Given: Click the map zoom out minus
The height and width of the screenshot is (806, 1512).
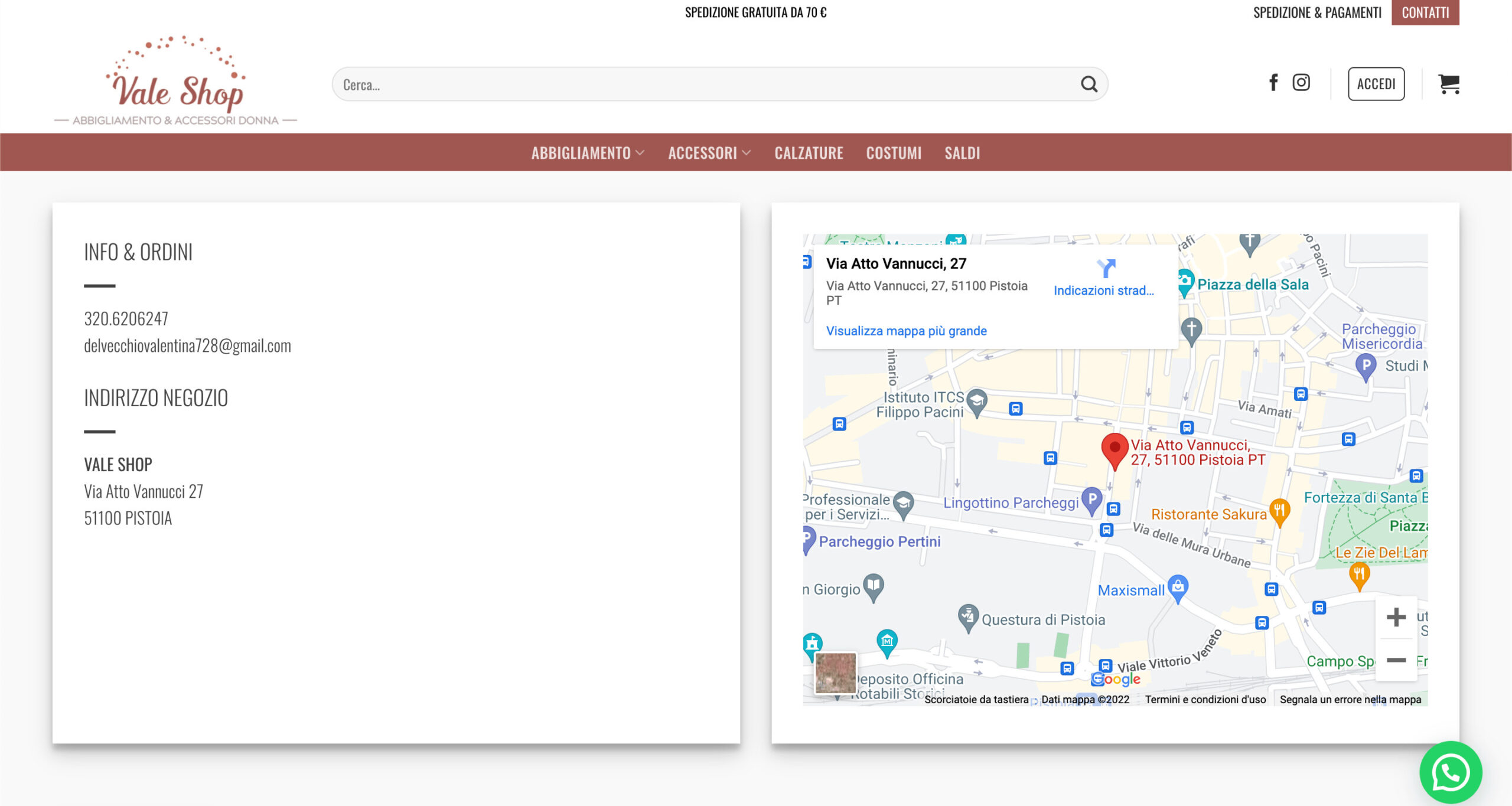Looking at the screenshot, I should coord(1396,660).
